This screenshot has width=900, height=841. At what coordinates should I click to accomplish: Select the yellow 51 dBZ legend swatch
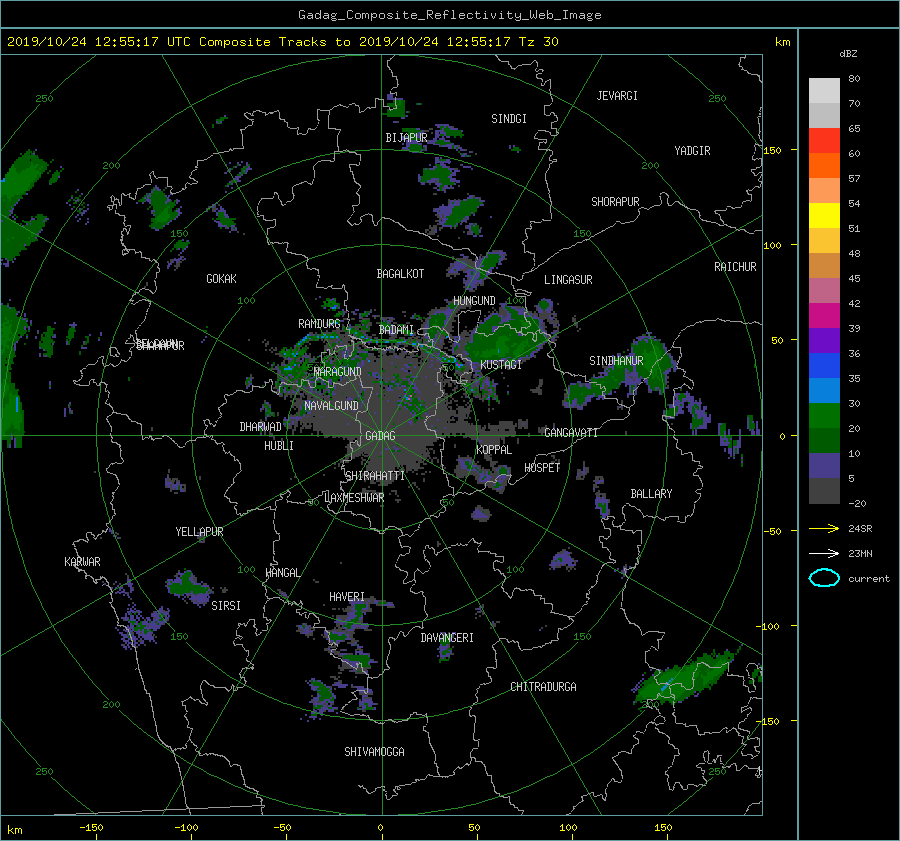[x=824, y=215]
